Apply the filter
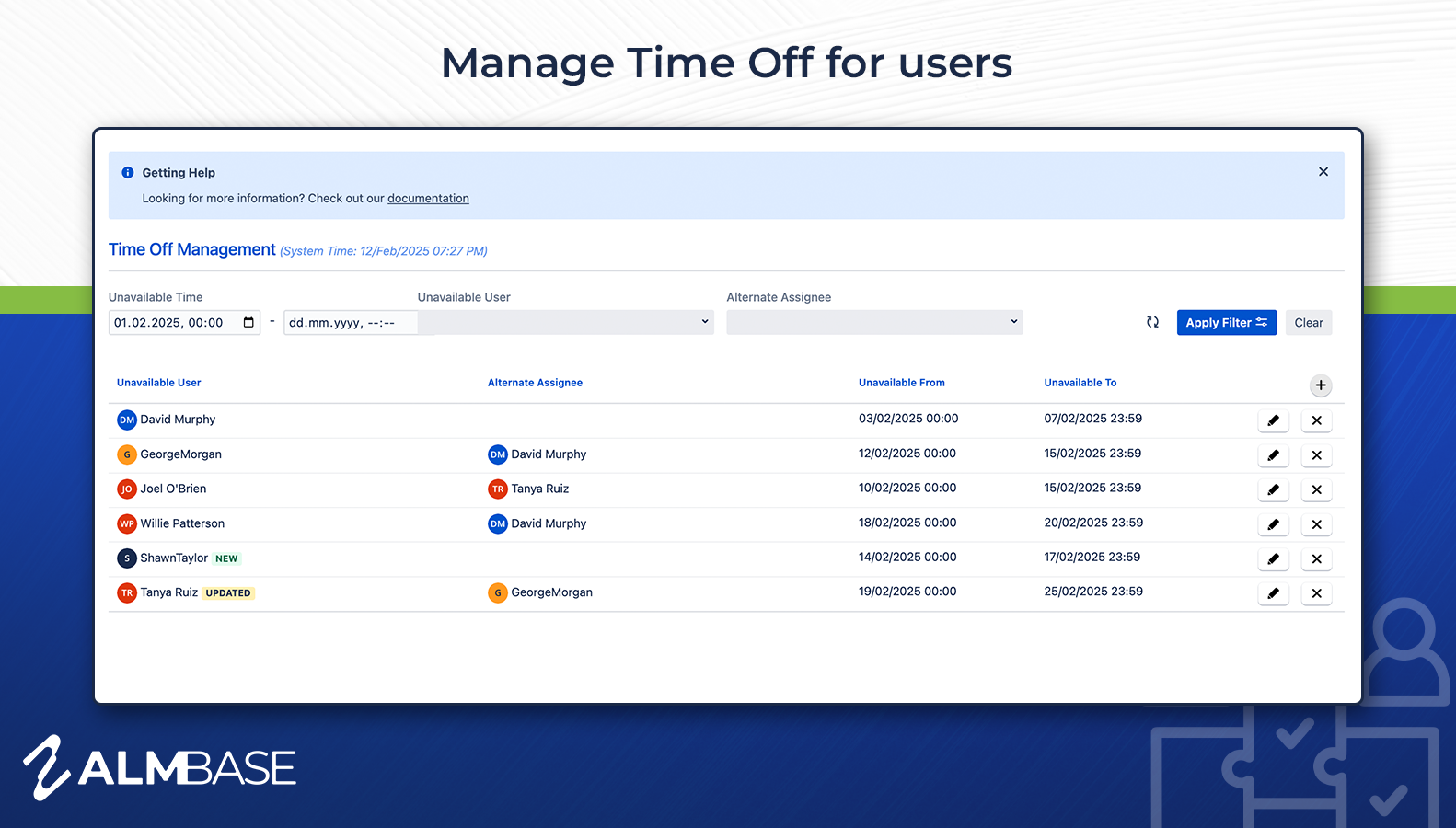The width and height of the screenshot is (1456, 828). tap(1227, 322)
